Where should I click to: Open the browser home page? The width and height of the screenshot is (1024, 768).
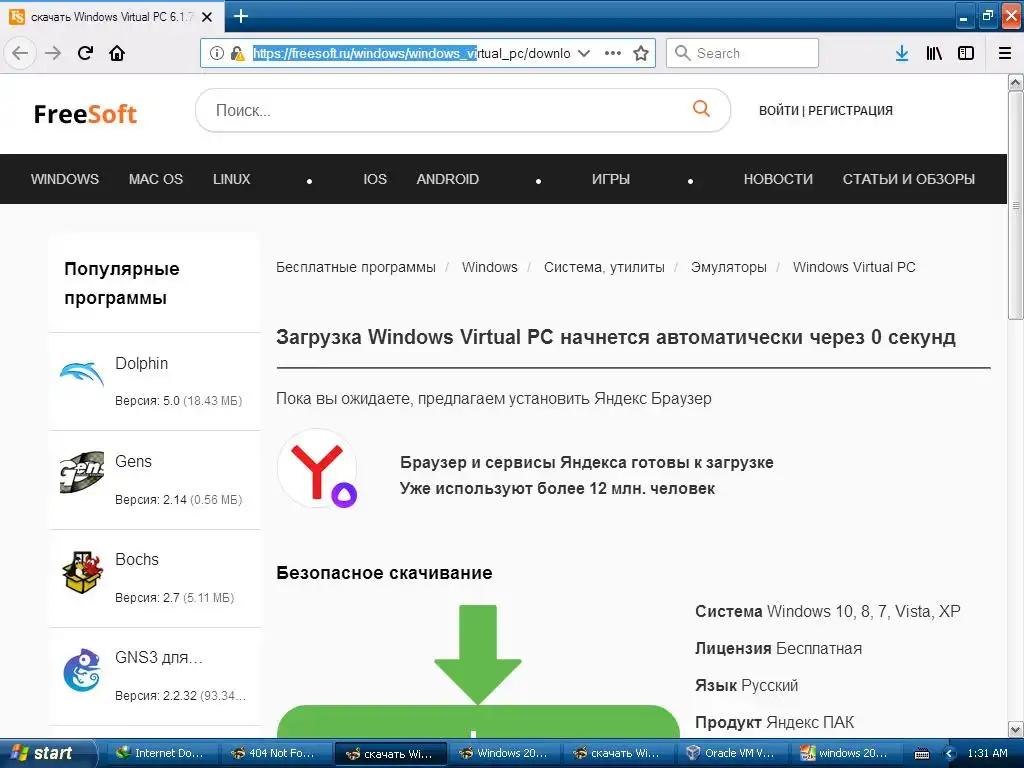pos(117,53)
